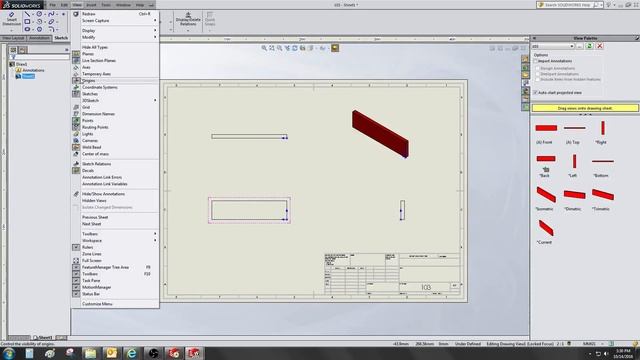Click the Grid icon in View menu
Screen dimensions: 640x360
[x=76, y=107]
